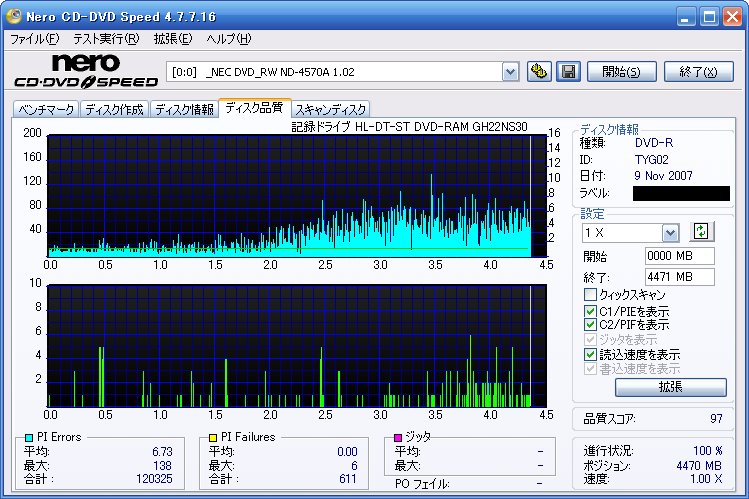Viewport: 749px width, 499px height.
Task: Click the progress 100 % value
Action: (708, 451)
